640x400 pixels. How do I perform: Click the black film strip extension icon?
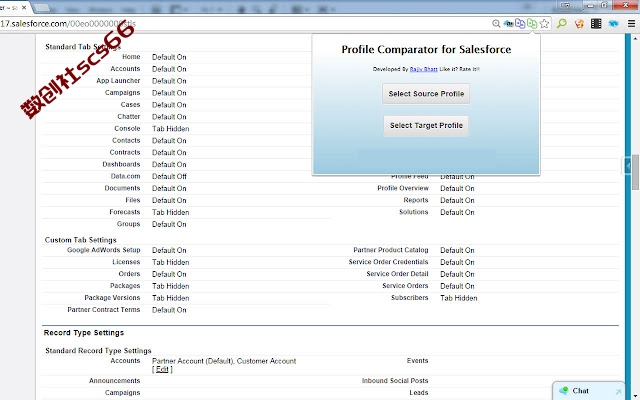[x=596, y=24]
